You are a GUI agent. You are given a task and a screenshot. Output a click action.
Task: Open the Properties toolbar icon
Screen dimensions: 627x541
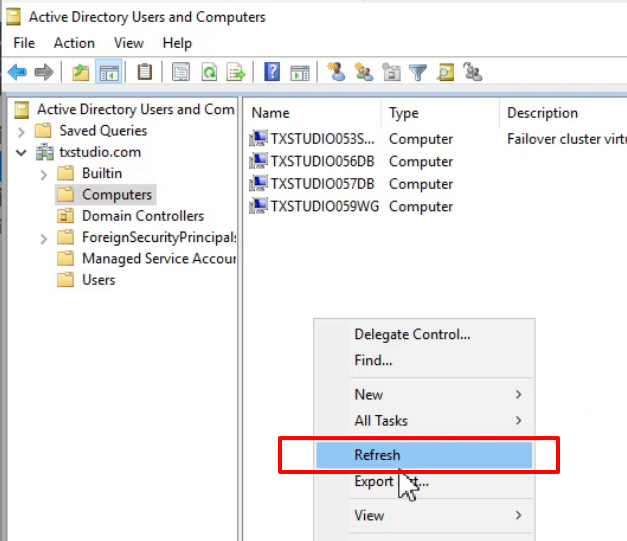pos(181,72)
